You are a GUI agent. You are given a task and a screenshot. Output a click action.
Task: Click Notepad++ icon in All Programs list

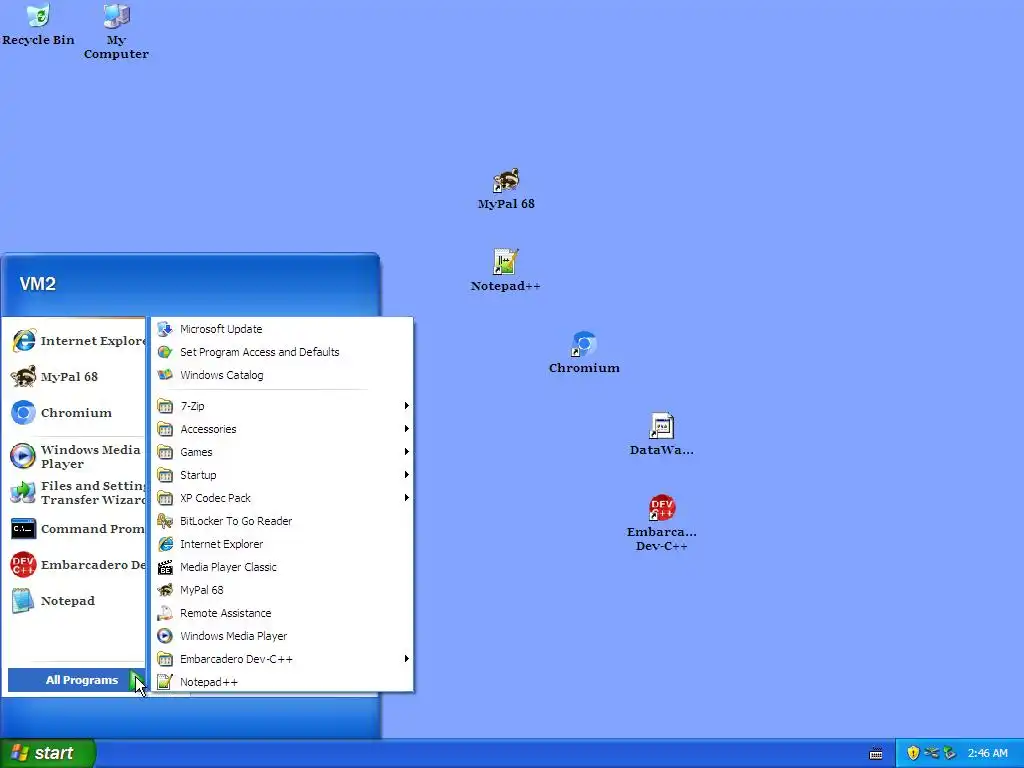165,682
